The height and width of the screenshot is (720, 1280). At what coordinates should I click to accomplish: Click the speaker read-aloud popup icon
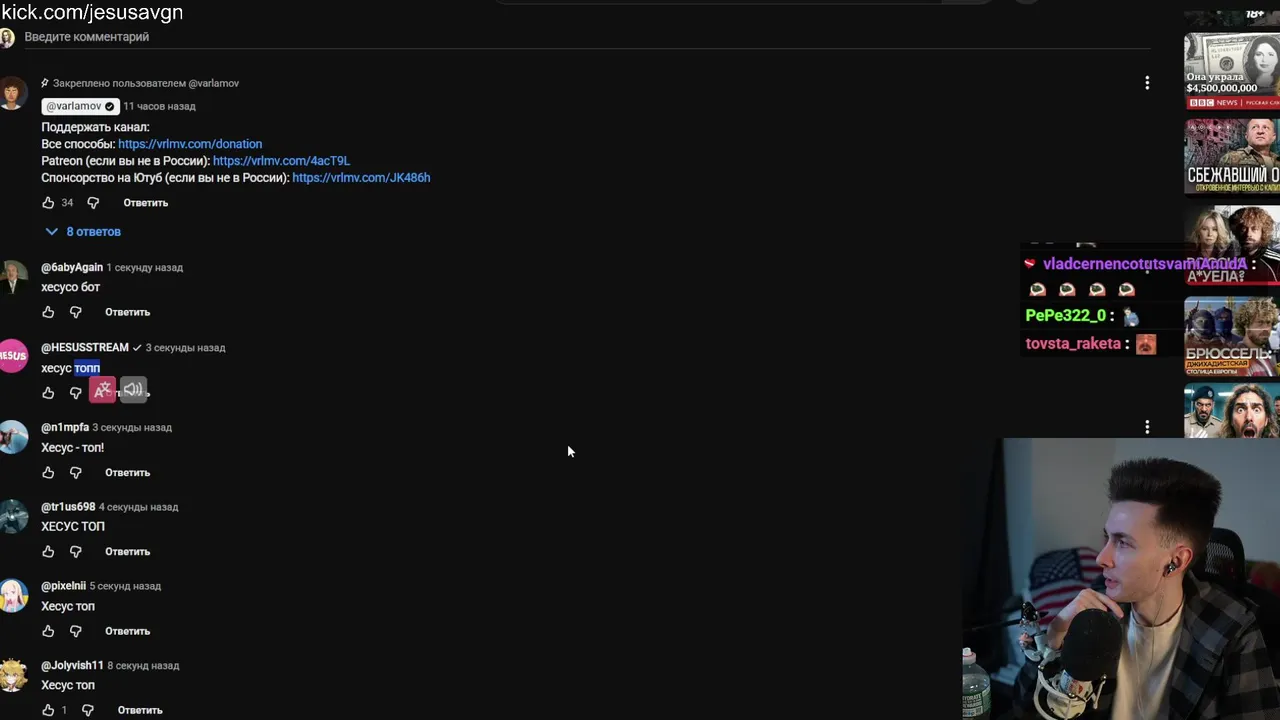coord(133,390)
